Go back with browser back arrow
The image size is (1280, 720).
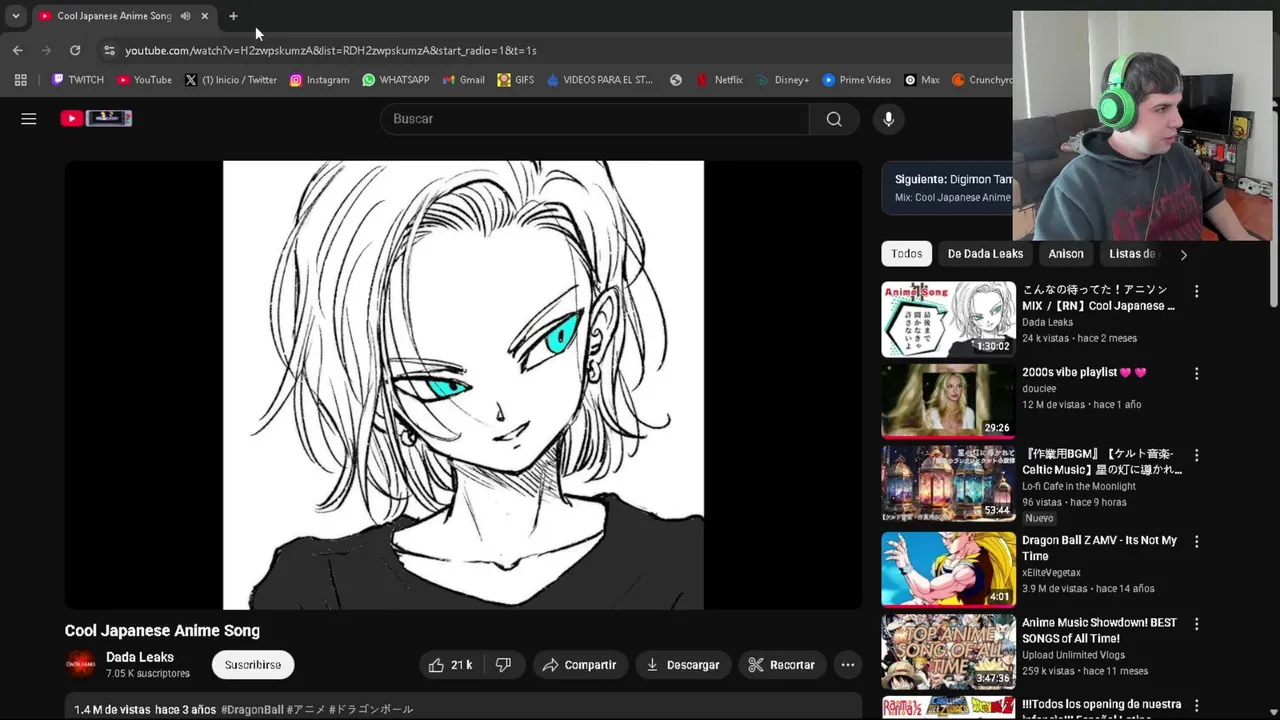pos(17,50)
